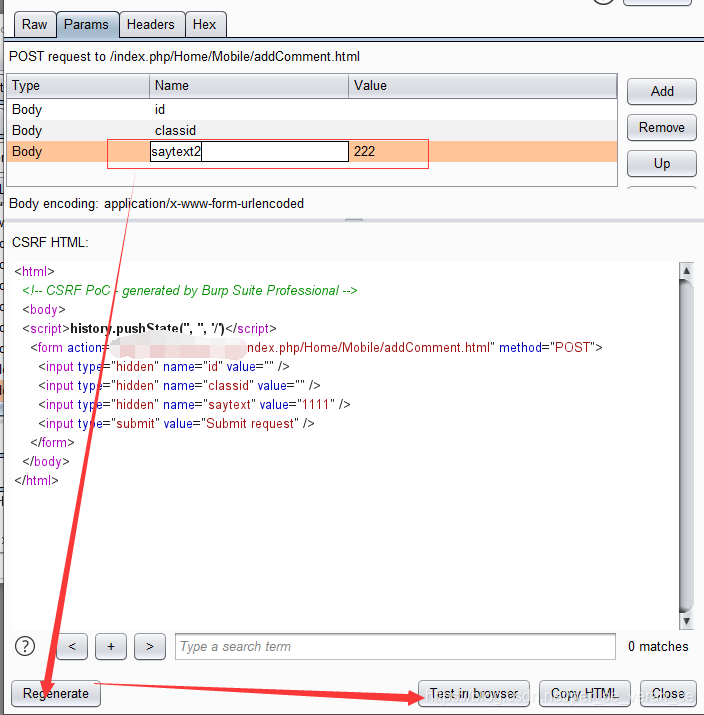Screen dimensions: 704x715
Task: Sort by the Value column header
Action: tap(483, 86)
